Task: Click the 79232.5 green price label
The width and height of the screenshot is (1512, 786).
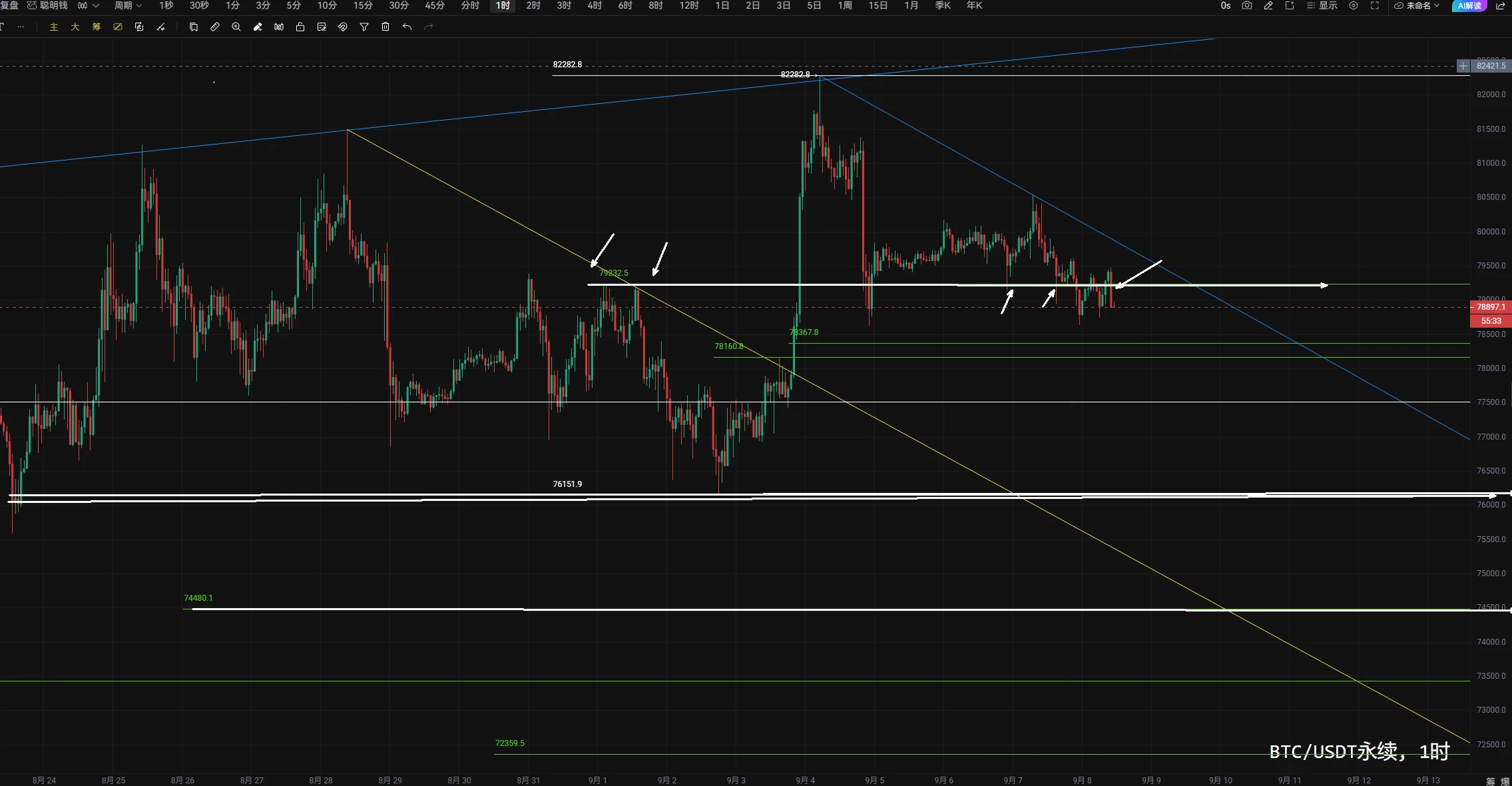Action: click(x=613, y=273)
